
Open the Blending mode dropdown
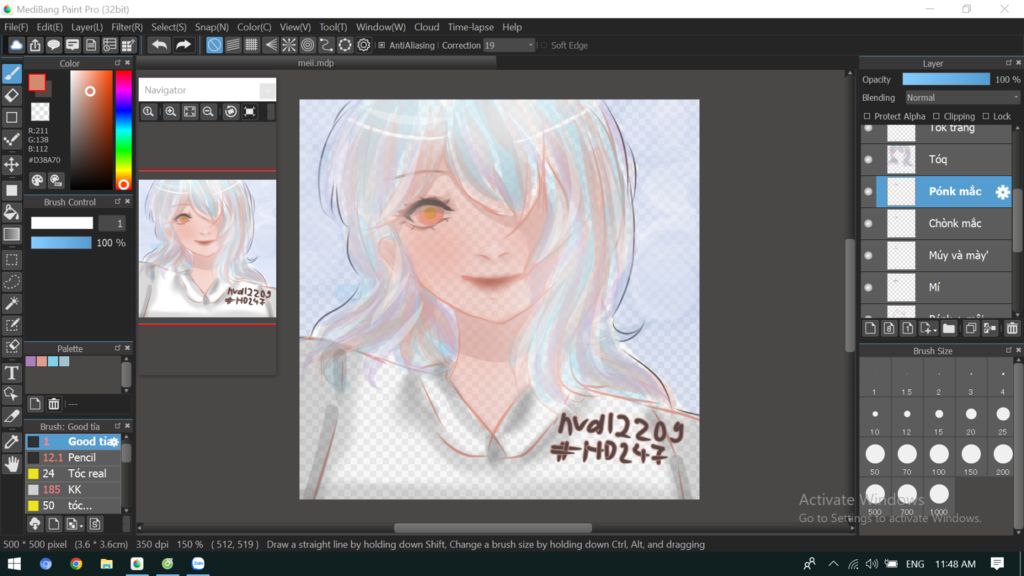pyautogui.click(x=962, y=97)
